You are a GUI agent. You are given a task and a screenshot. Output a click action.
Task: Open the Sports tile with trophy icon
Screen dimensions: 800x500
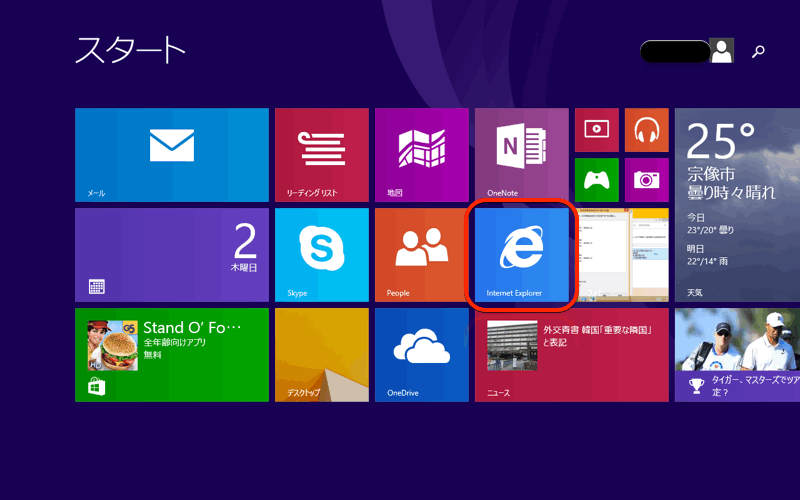pos(737,355)
